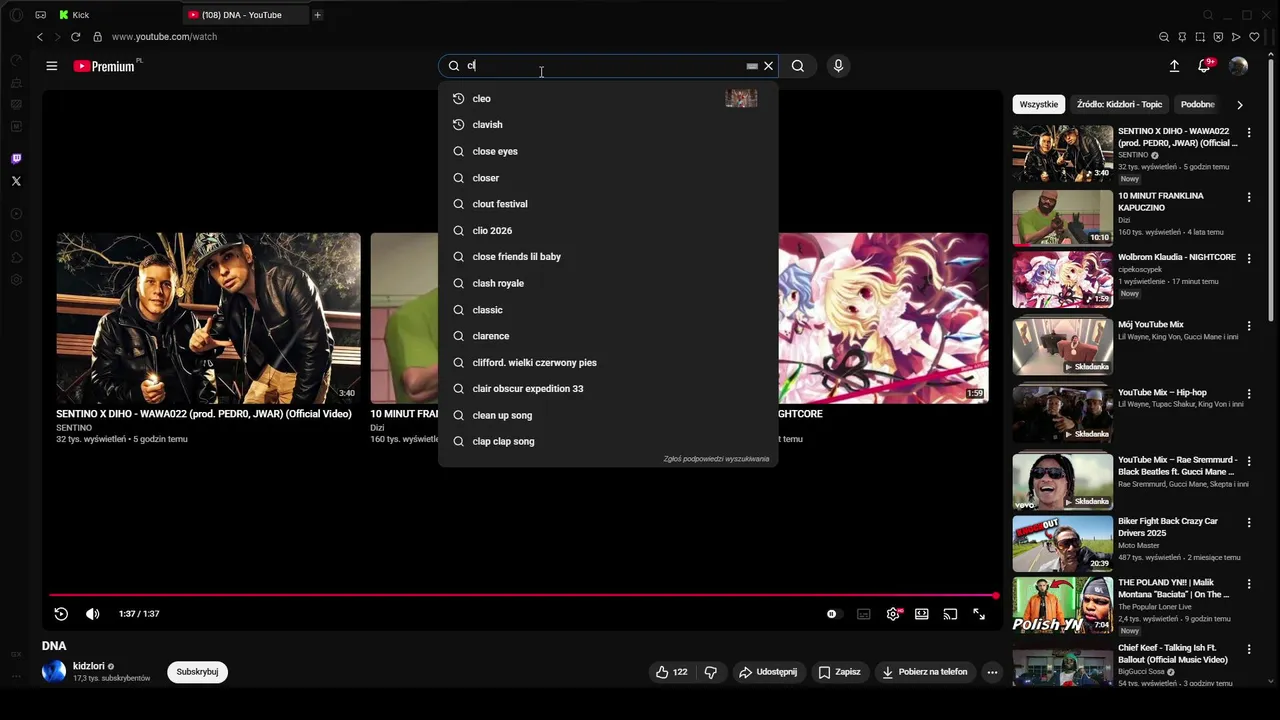Image resolution: width=1280 pixels, height=720 pixels.
Task: Choose 'clair obscur expedition 33' suggestion
Action: (608, 389)
